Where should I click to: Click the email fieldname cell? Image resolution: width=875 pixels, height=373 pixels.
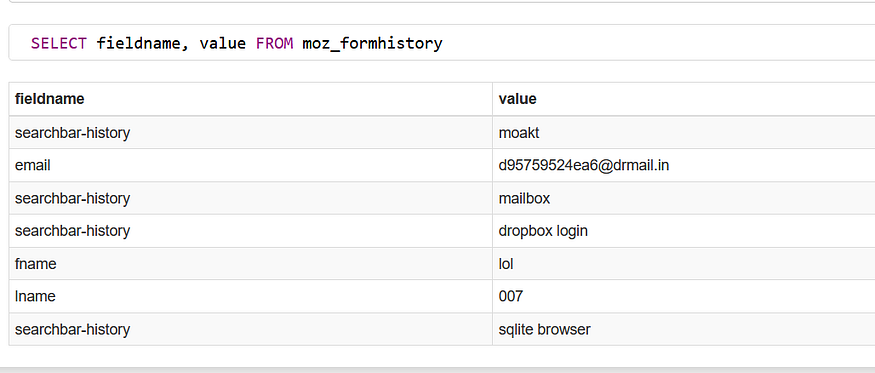point(251,165)
